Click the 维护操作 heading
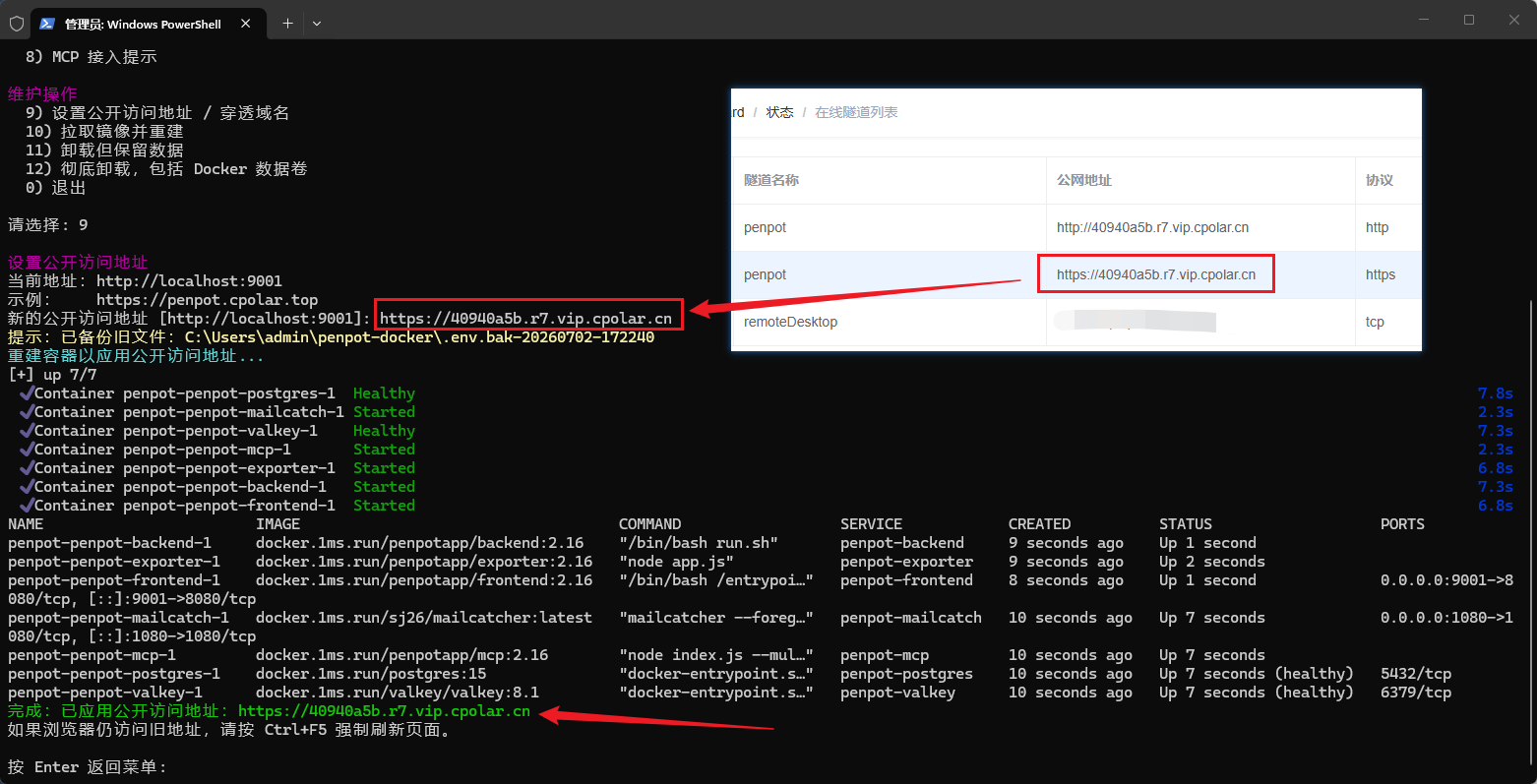 tap(42, 94)
